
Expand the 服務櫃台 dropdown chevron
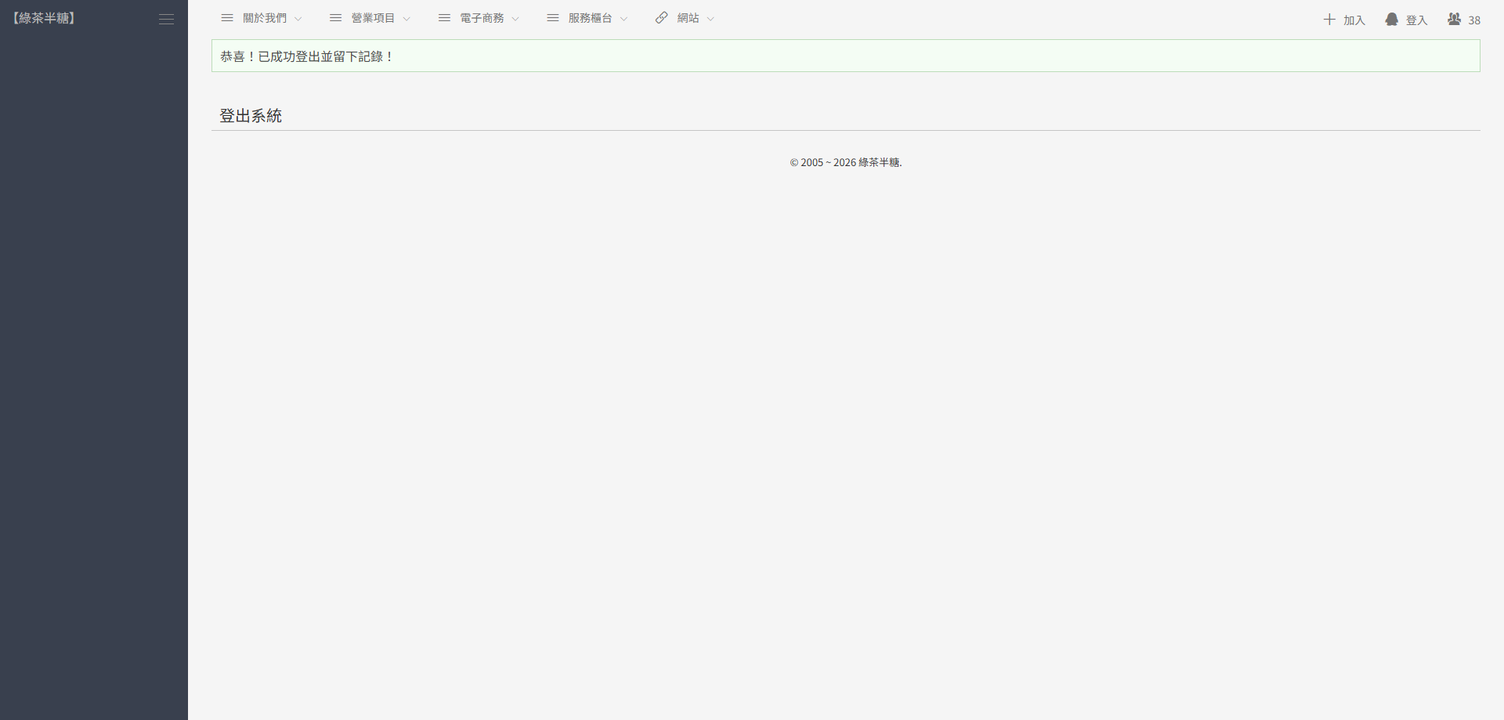coord(624,19)
